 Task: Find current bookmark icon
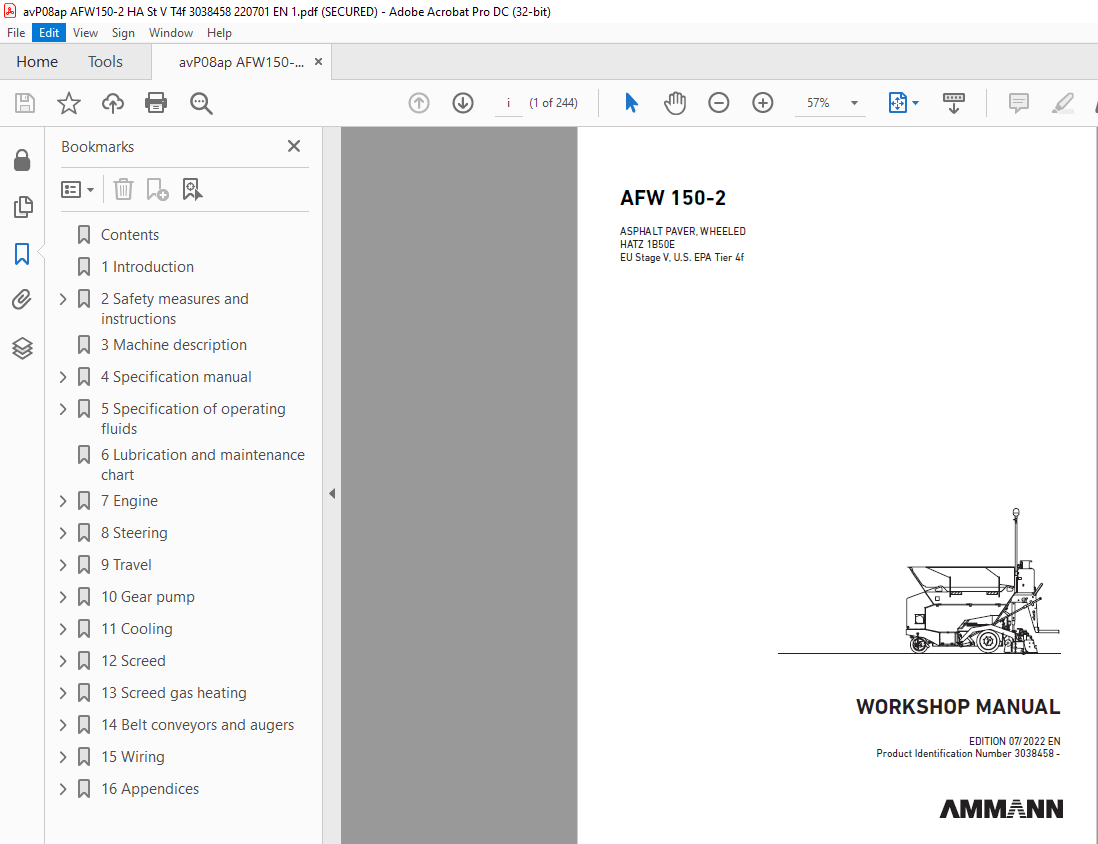tap(193, 189)
